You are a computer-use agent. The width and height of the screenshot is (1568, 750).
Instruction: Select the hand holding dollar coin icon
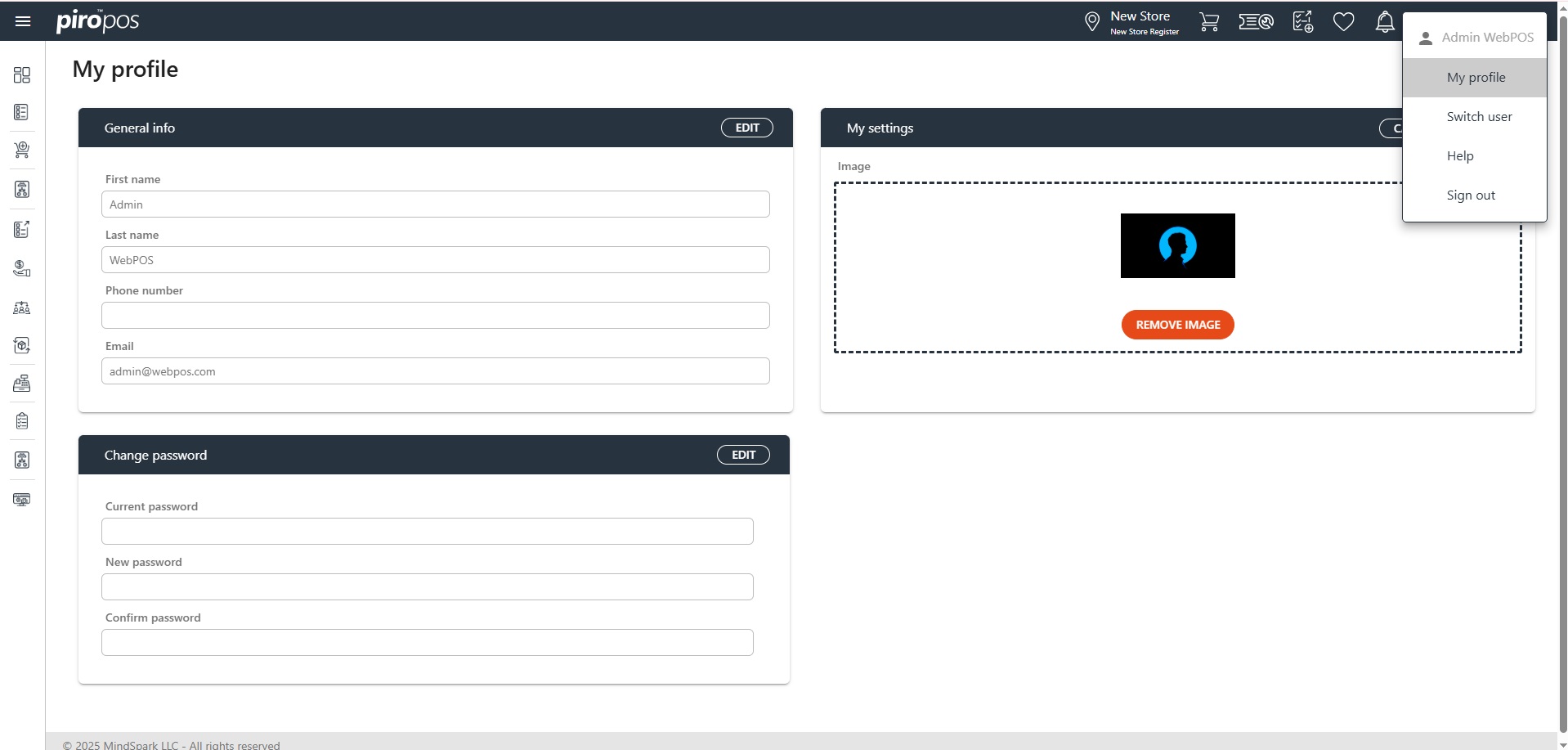[22, 268]
